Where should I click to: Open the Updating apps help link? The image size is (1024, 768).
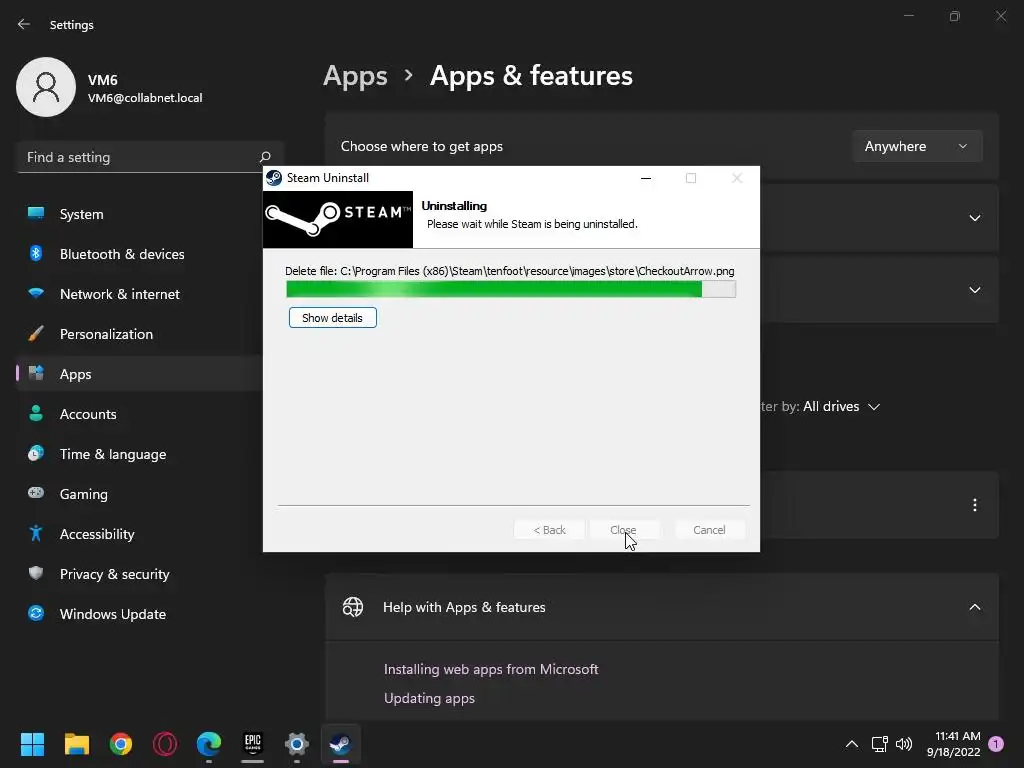[x=429, y=698]
